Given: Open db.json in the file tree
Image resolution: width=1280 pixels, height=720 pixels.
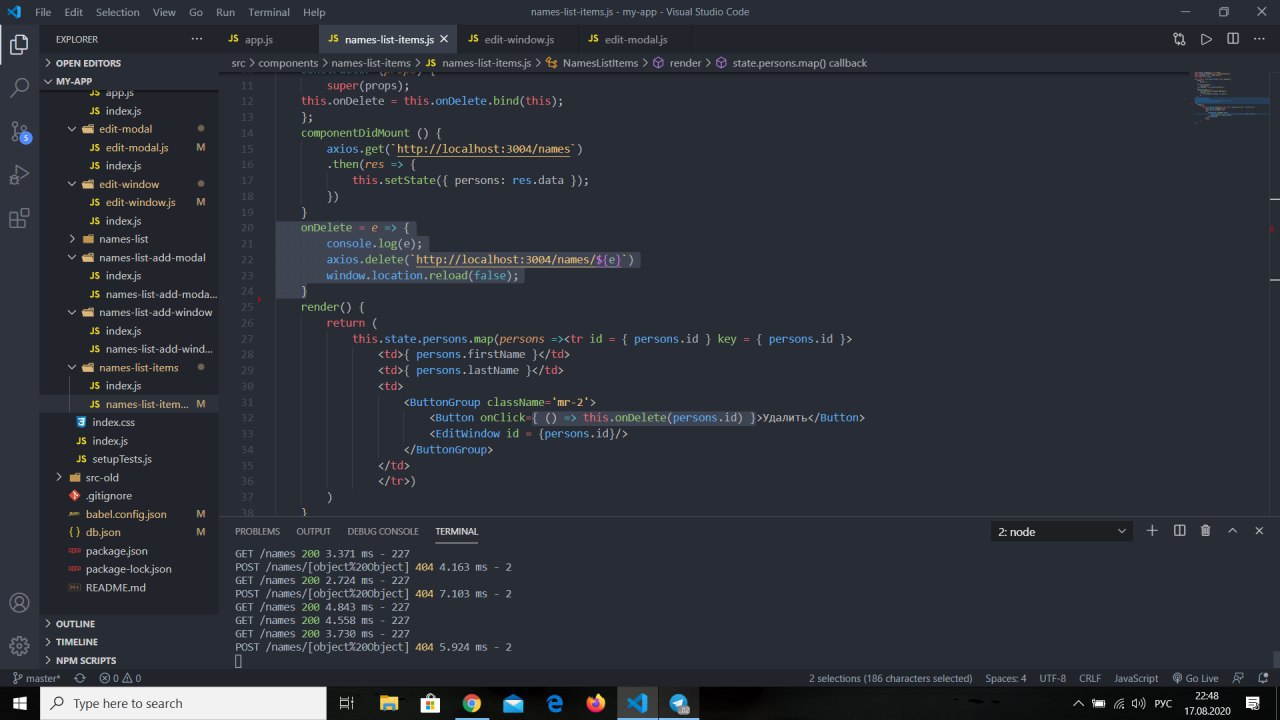Looking at the screenshot, I should (128, 532).
